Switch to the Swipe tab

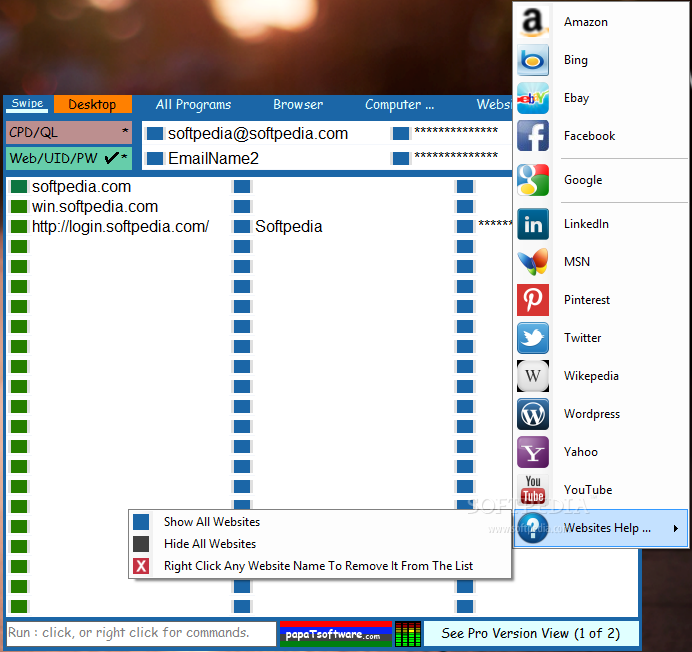pos(27,104)
